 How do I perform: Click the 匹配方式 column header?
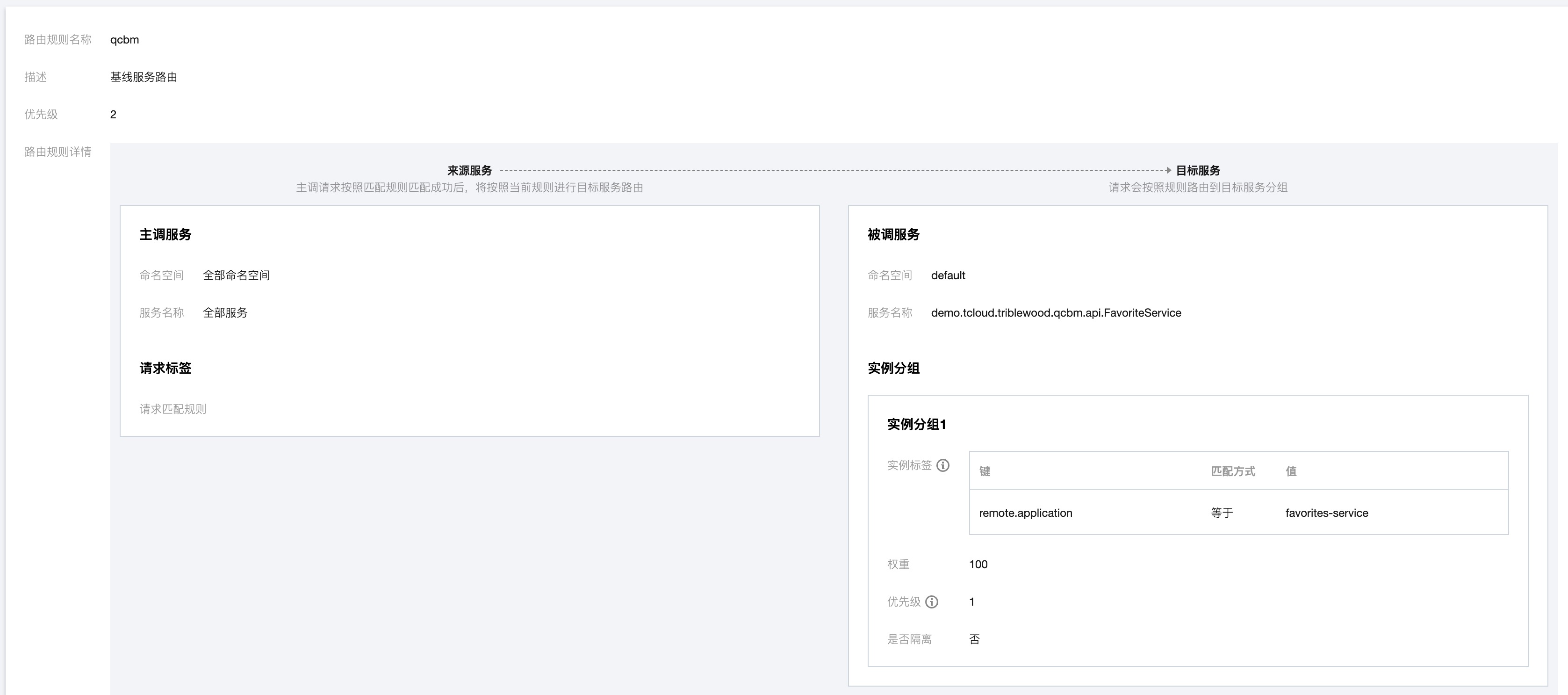tap(1233, 471)
